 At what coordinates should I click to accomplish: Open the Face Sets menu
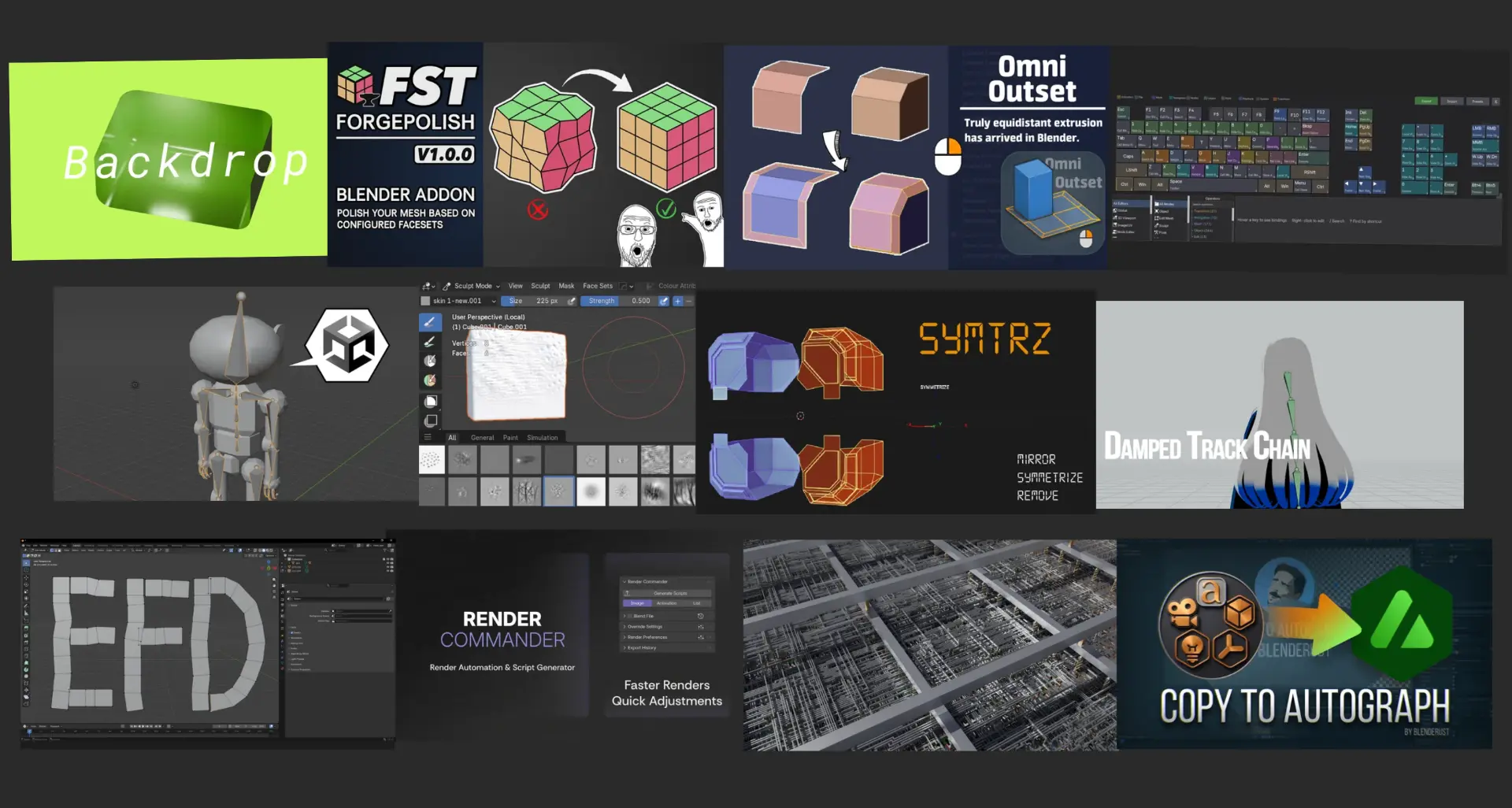pyautogui.click(x=598, y=286)
